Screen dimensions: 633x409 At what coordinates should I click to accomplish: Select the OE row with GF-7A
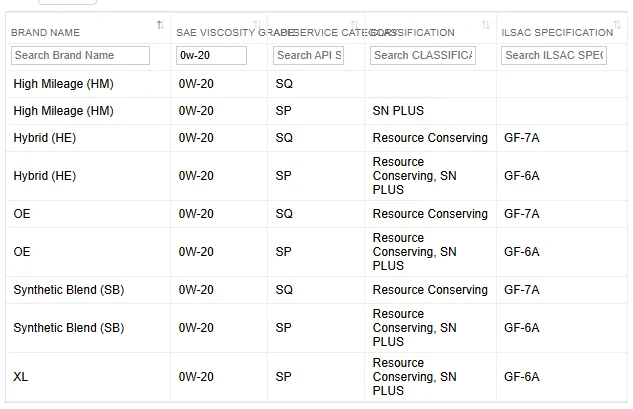click(x=316, y=214)
